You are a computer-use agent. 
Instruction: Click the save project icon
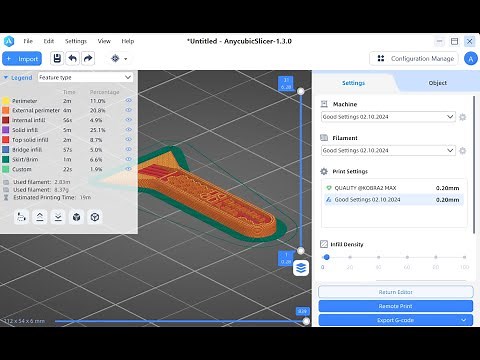57,59
